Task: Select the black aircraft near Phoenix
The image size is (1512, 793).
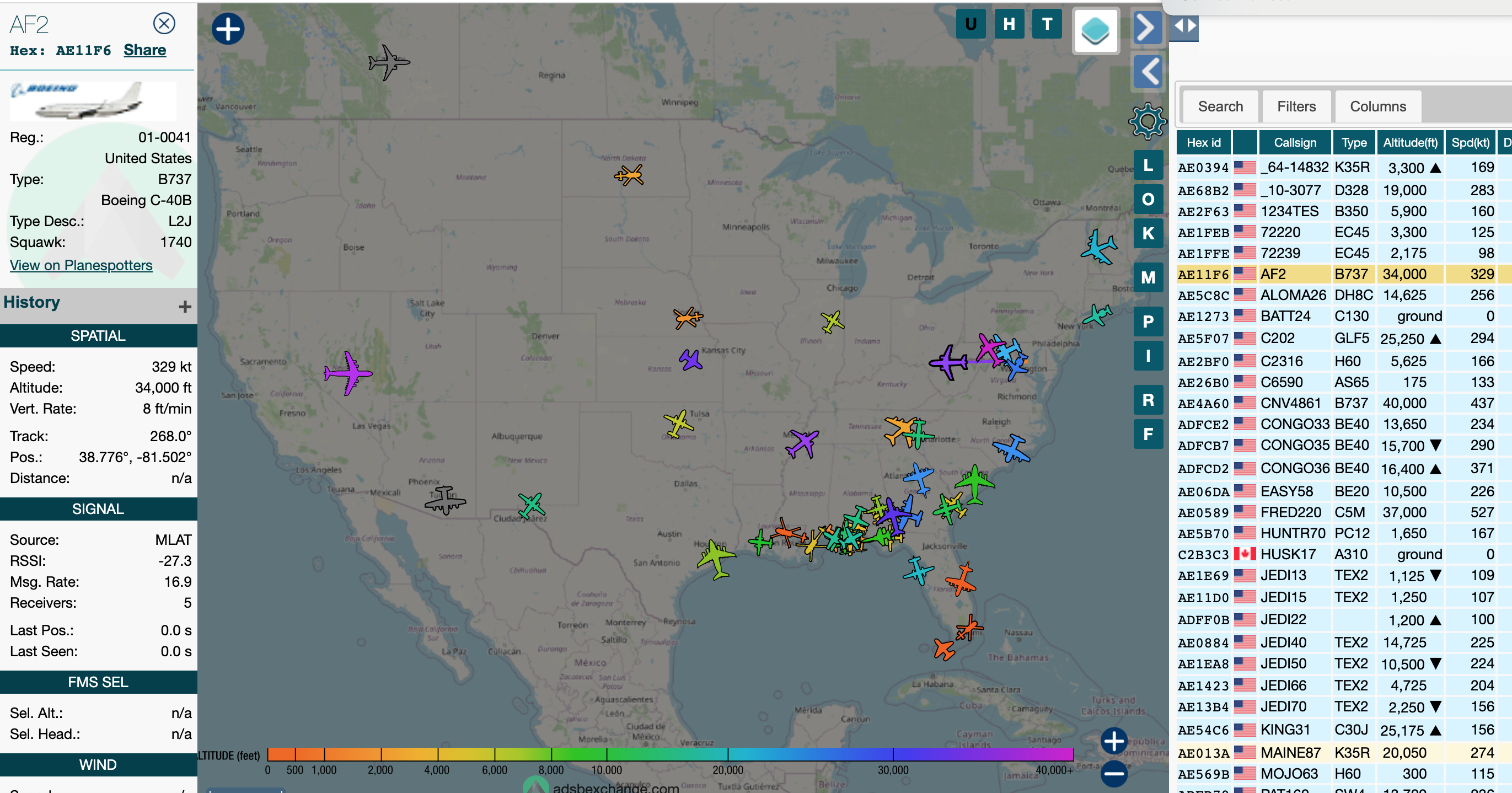Action: pyautogui.click(x=445, y=500)
